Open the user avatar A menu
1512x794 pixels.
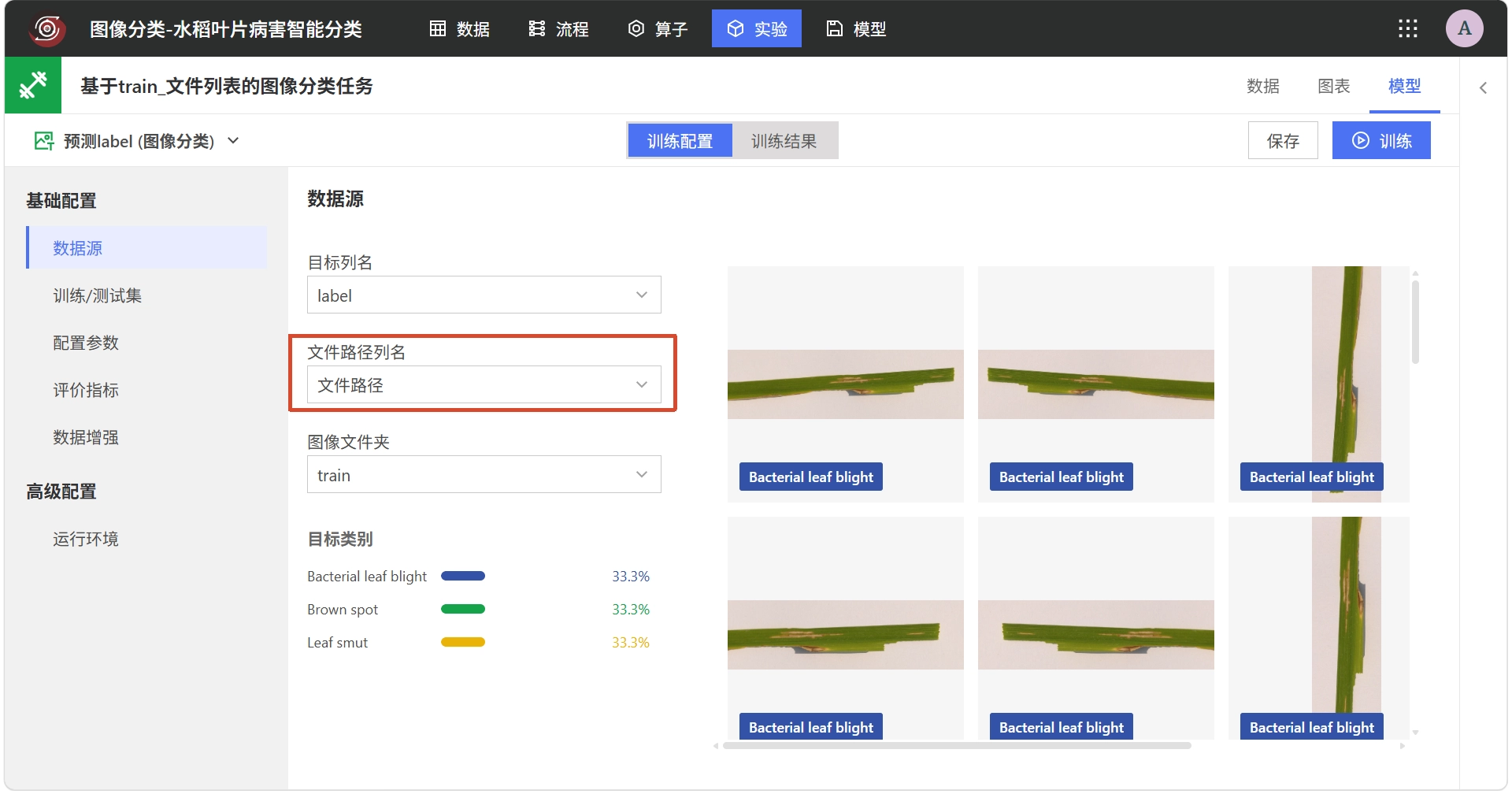click(1465, 28)
